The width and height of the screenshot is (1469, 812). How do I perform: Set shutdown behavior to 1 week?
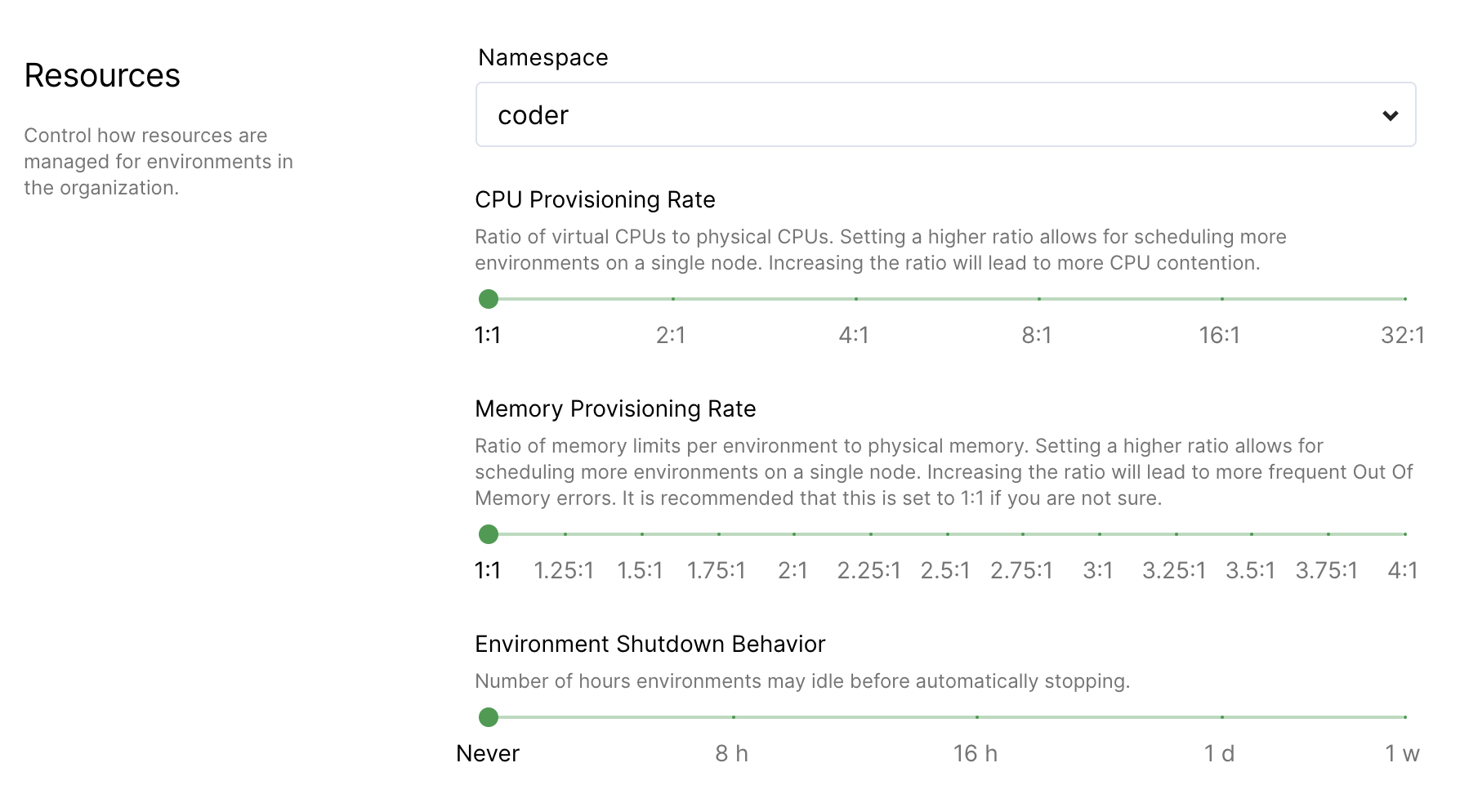coord(1404,718)
